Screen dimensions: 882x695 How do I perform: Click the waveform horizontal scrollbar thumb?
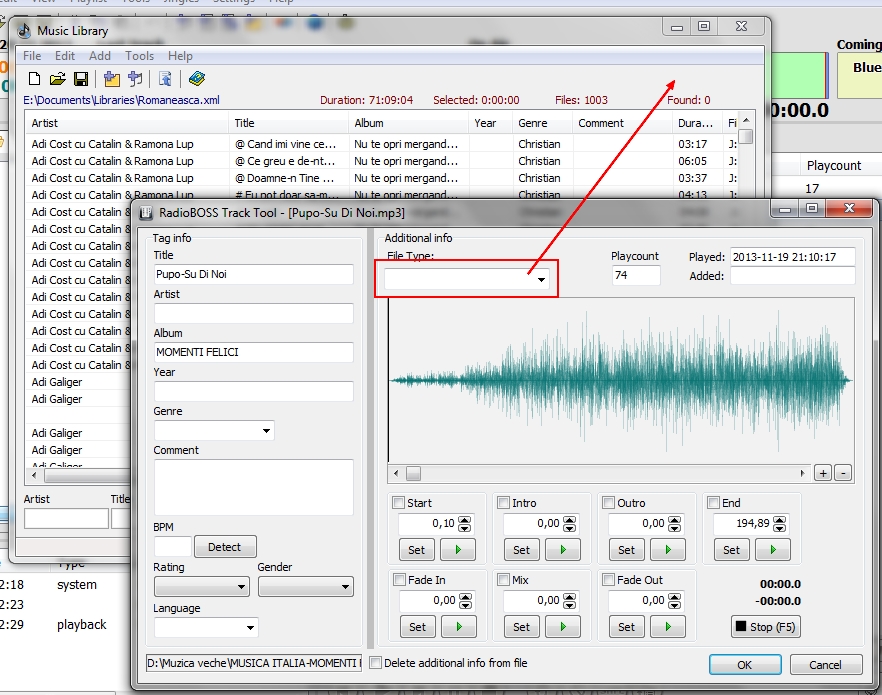click(x=413, y=473)
